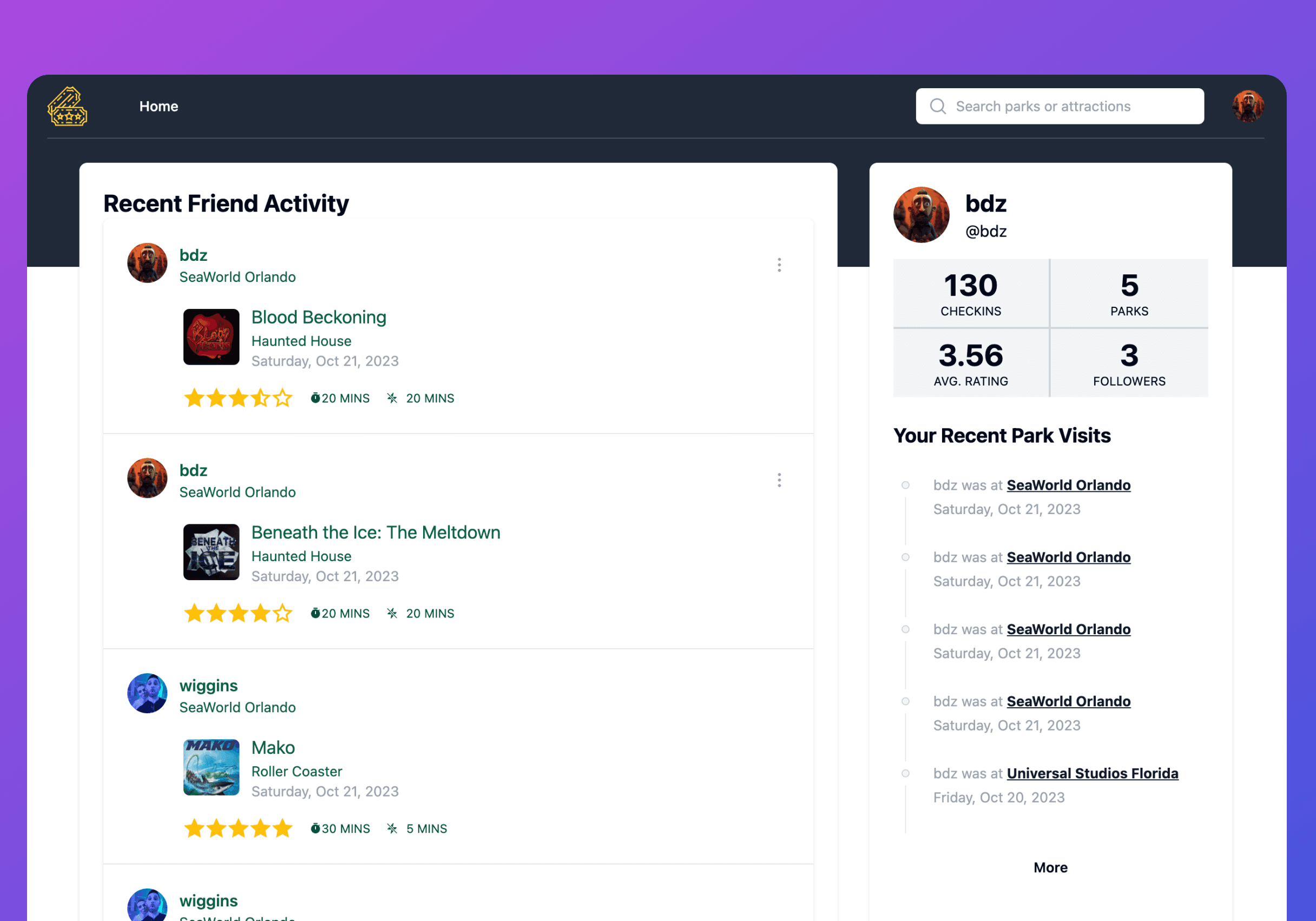Click the magnifier icon in search box
1316x921 pixels.
click(937, 106)
